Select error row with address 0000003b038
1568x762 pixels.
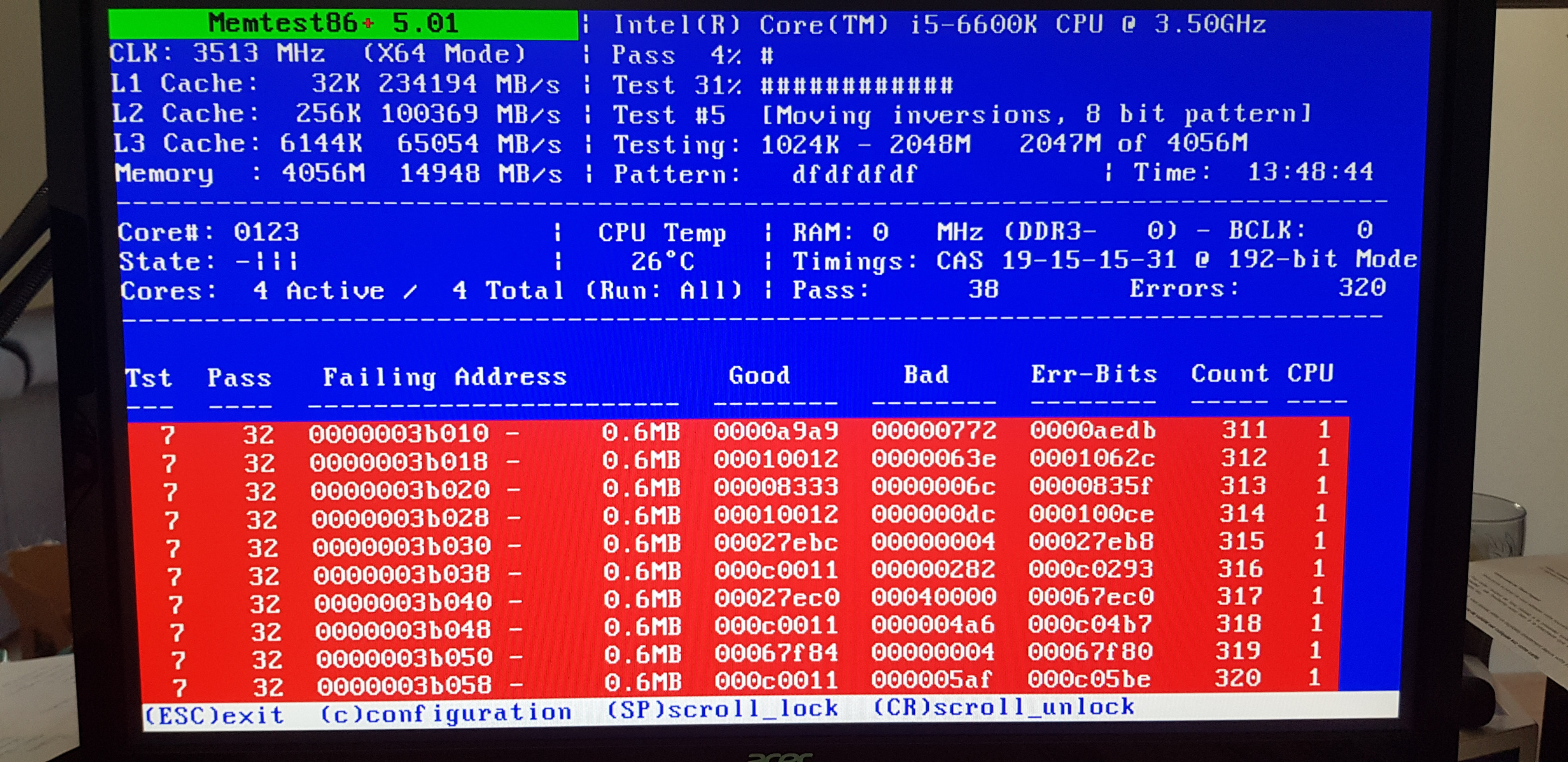pos(402,574)
